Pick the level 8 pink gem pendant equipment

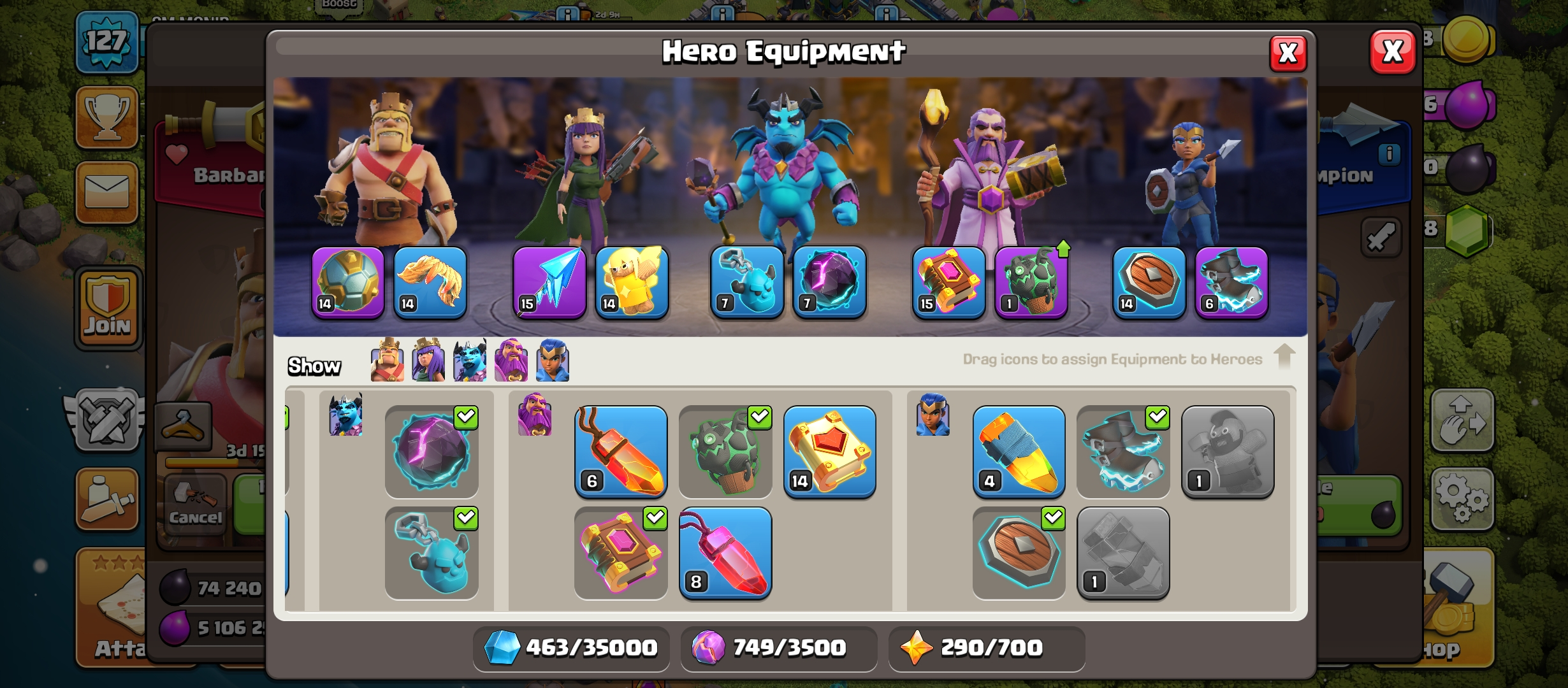click(725, 553)
